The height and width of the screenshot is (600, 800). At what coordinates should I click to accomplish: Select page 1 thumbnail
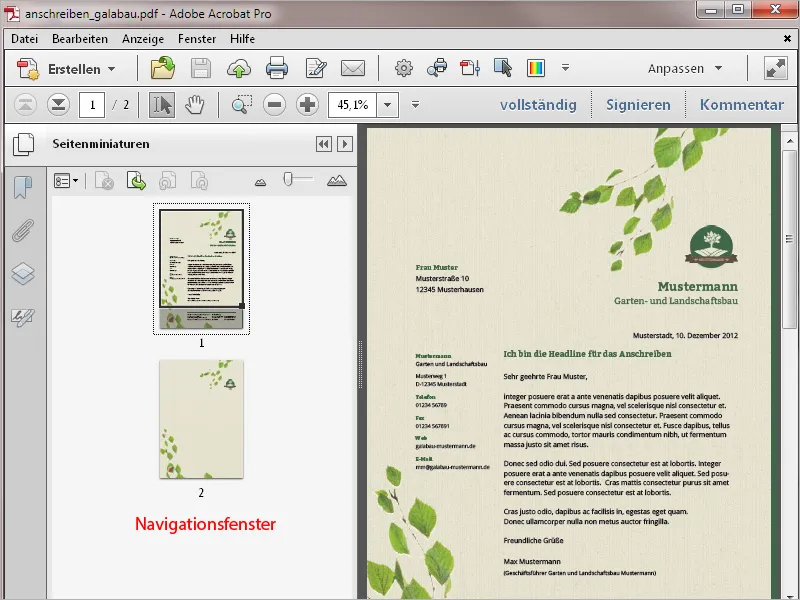[202, 269]
